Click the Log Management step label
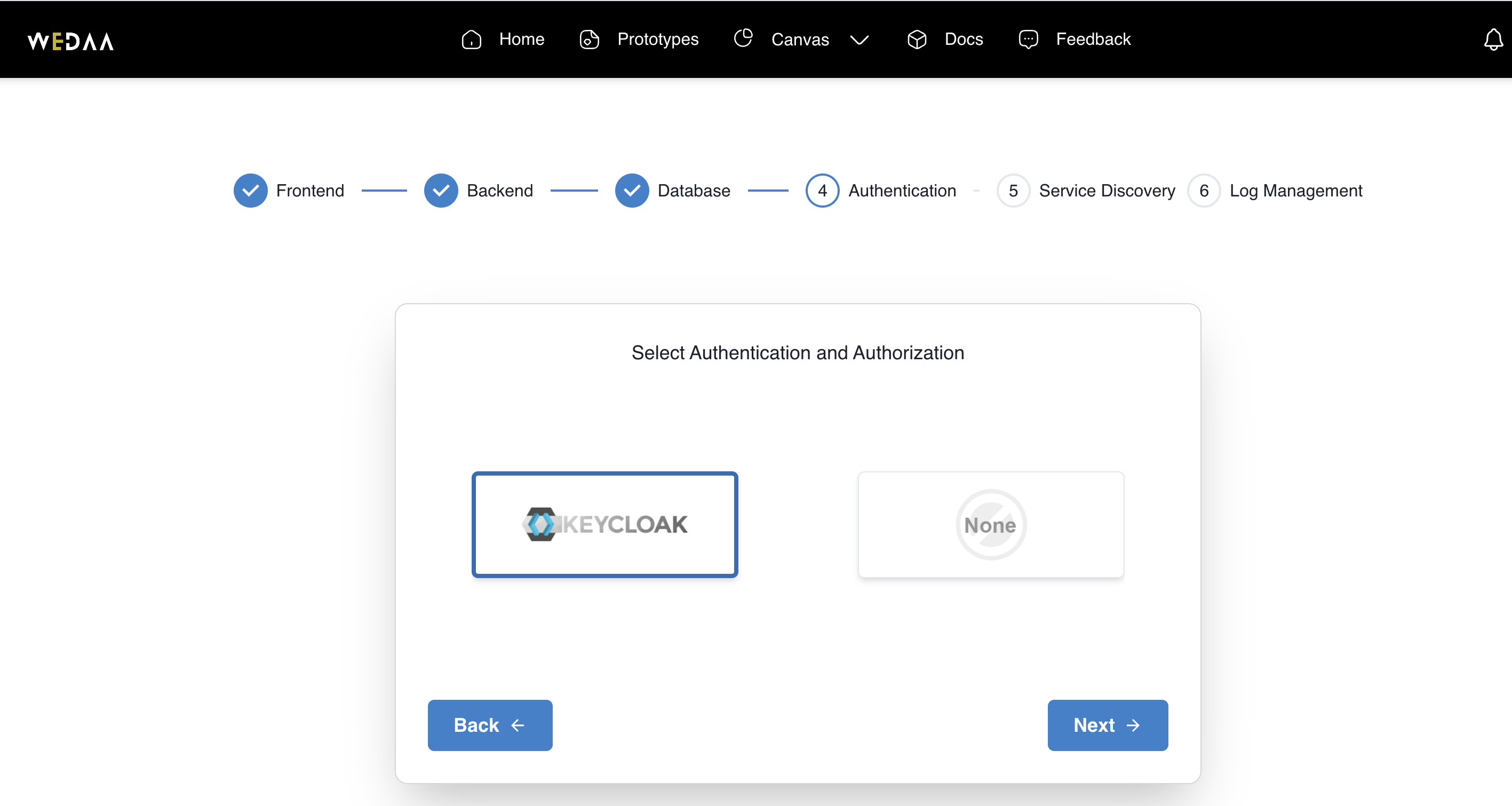Image resolution: width=1512 pixels, height=806 pixels. click(1296, 191)
